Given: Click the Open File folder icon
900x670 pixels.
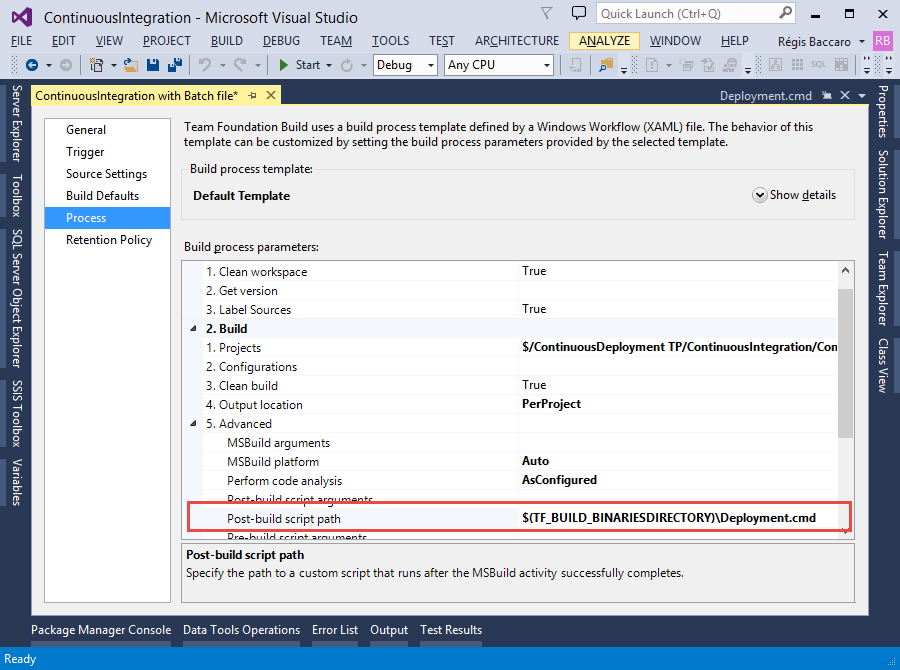Looking at the screenshot, I should 130,65.
